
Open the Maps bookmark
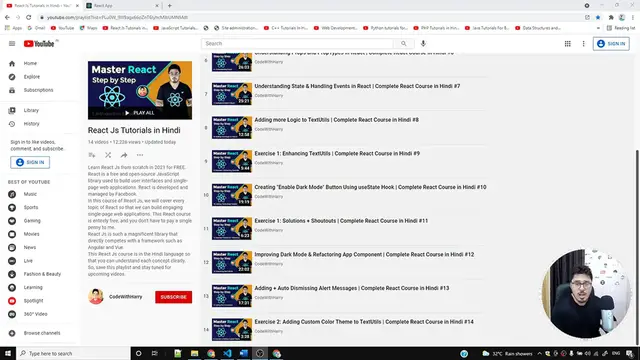click(x=89, y=28)
